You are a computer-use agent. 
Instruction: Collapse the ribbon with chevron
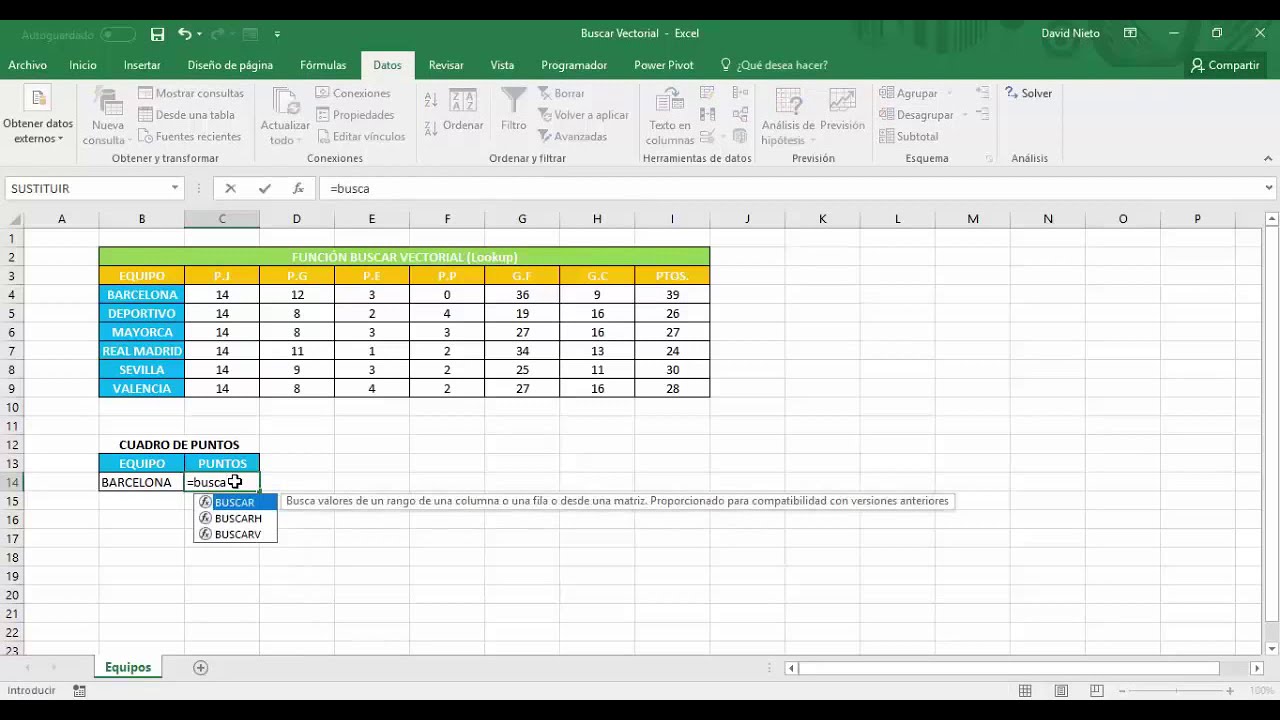[1268, 158]
